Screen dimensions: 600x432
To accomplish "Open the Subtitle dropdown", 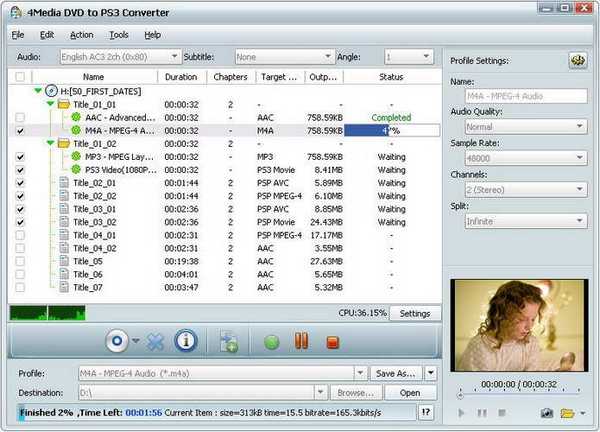I will (285, 57).
